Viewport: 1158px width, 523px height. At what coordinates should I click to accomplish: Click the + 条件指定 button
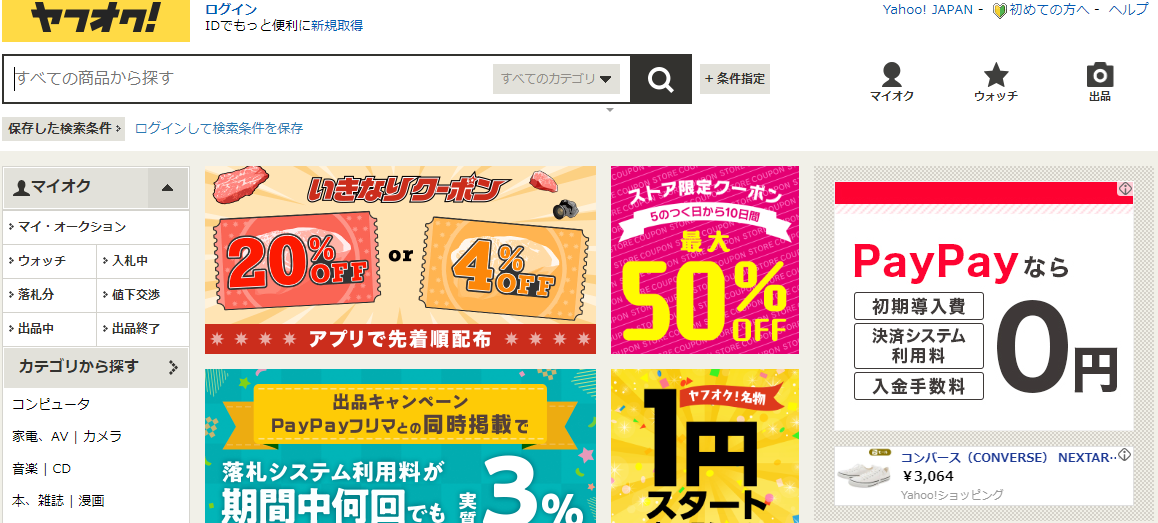735,79
